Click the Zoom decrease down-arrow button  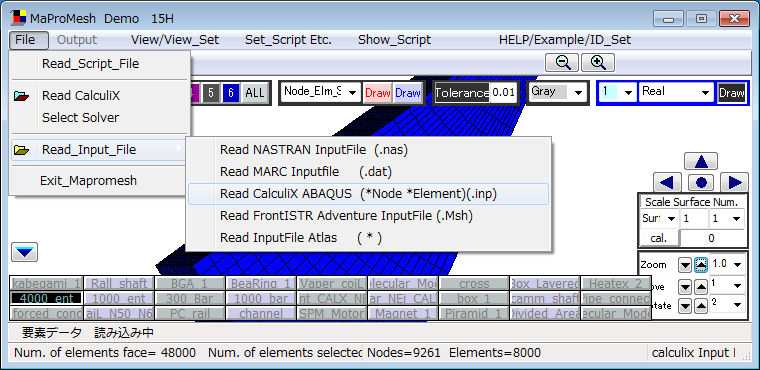click(x=684, y=265)
